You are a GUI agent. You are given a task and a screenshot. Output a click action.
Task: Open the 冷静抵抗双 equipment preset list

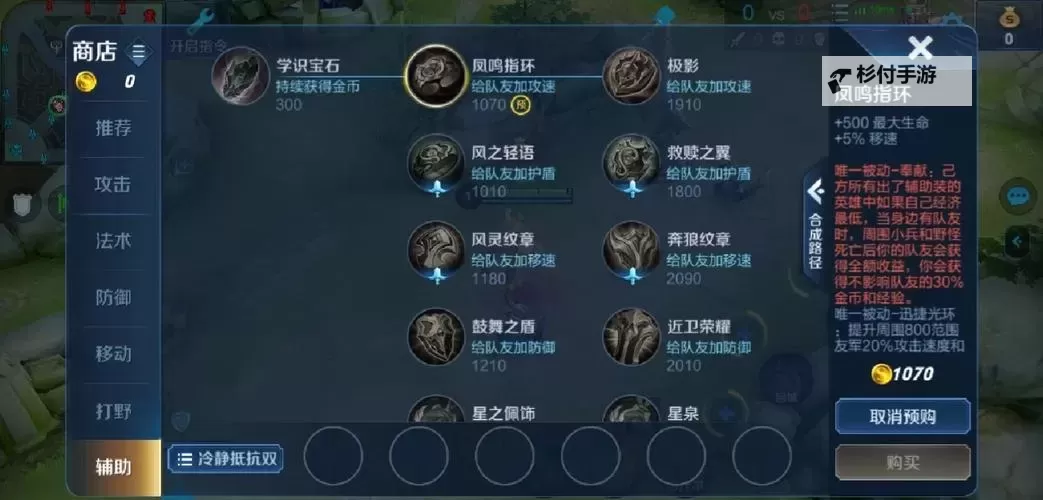tap(225, 459)
